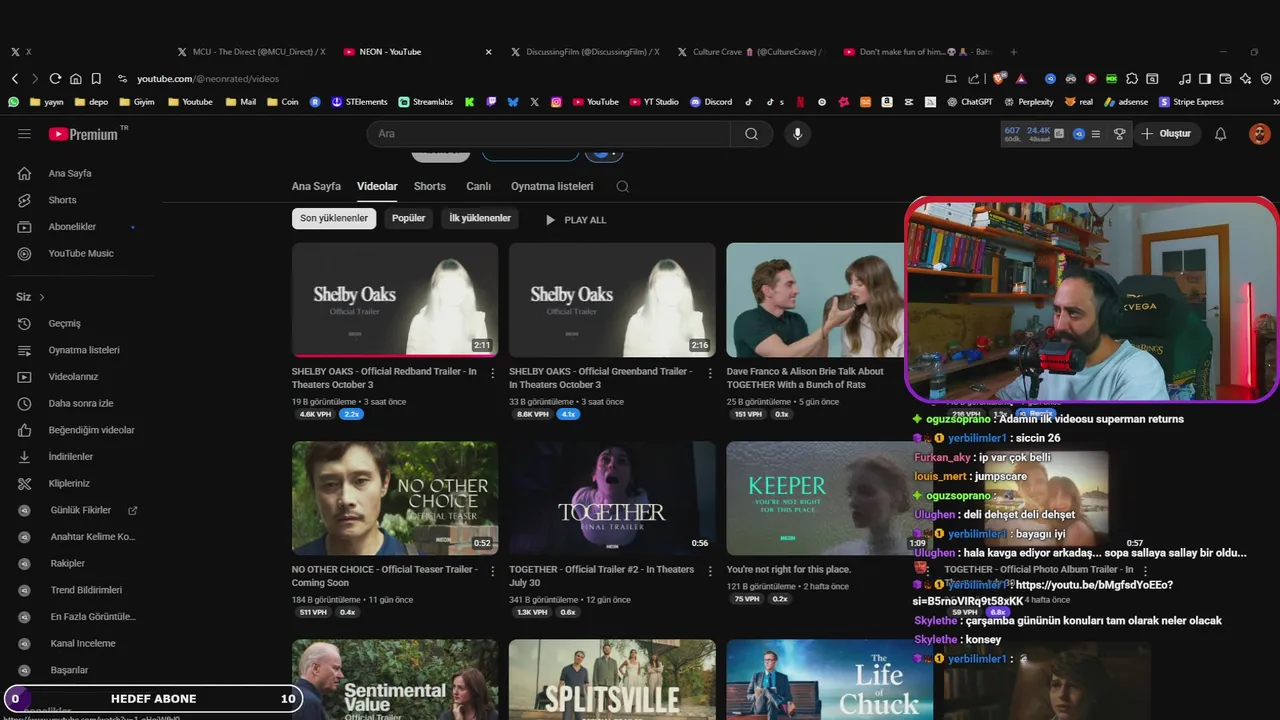The height and width of the screenshot is (720, 1280).
Task: Open No Other Choice teaser thumbnail
Action: (395, 498)
